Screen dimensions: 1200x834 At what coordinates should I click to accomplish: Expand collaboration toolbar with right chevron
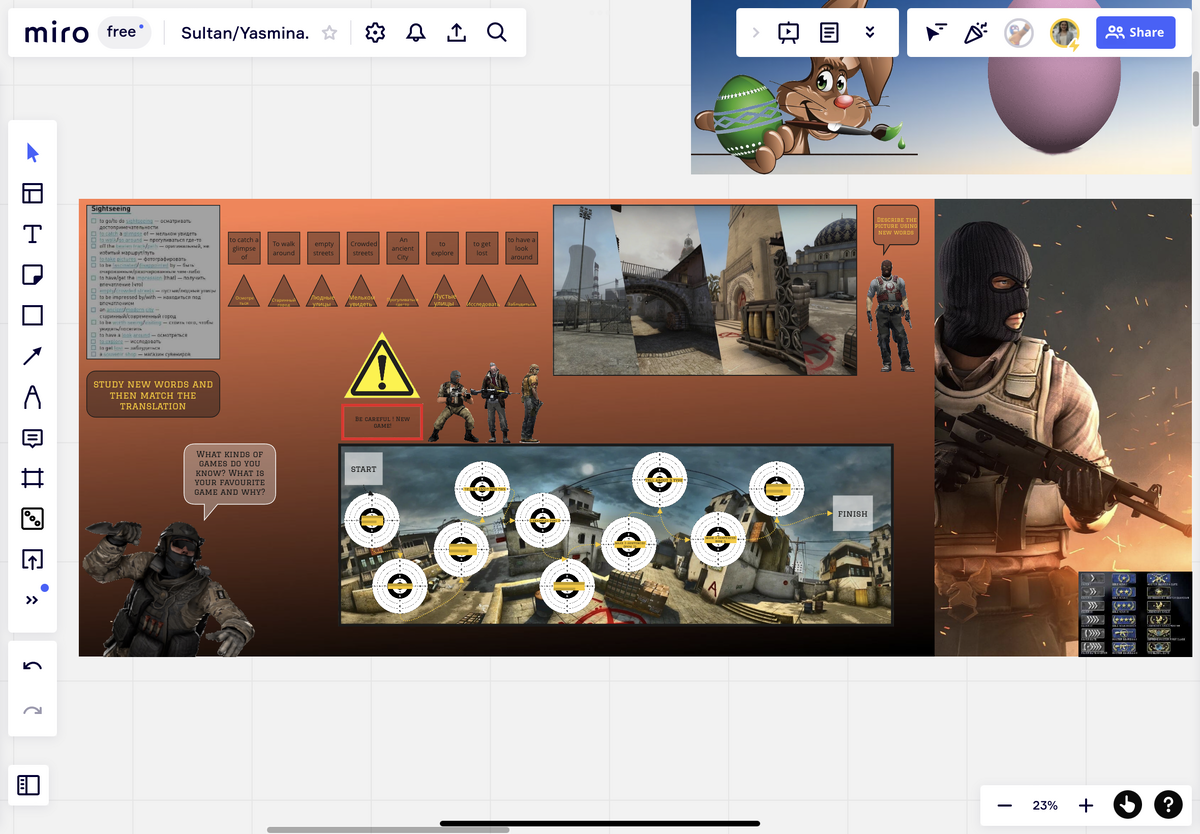point(756,33)
